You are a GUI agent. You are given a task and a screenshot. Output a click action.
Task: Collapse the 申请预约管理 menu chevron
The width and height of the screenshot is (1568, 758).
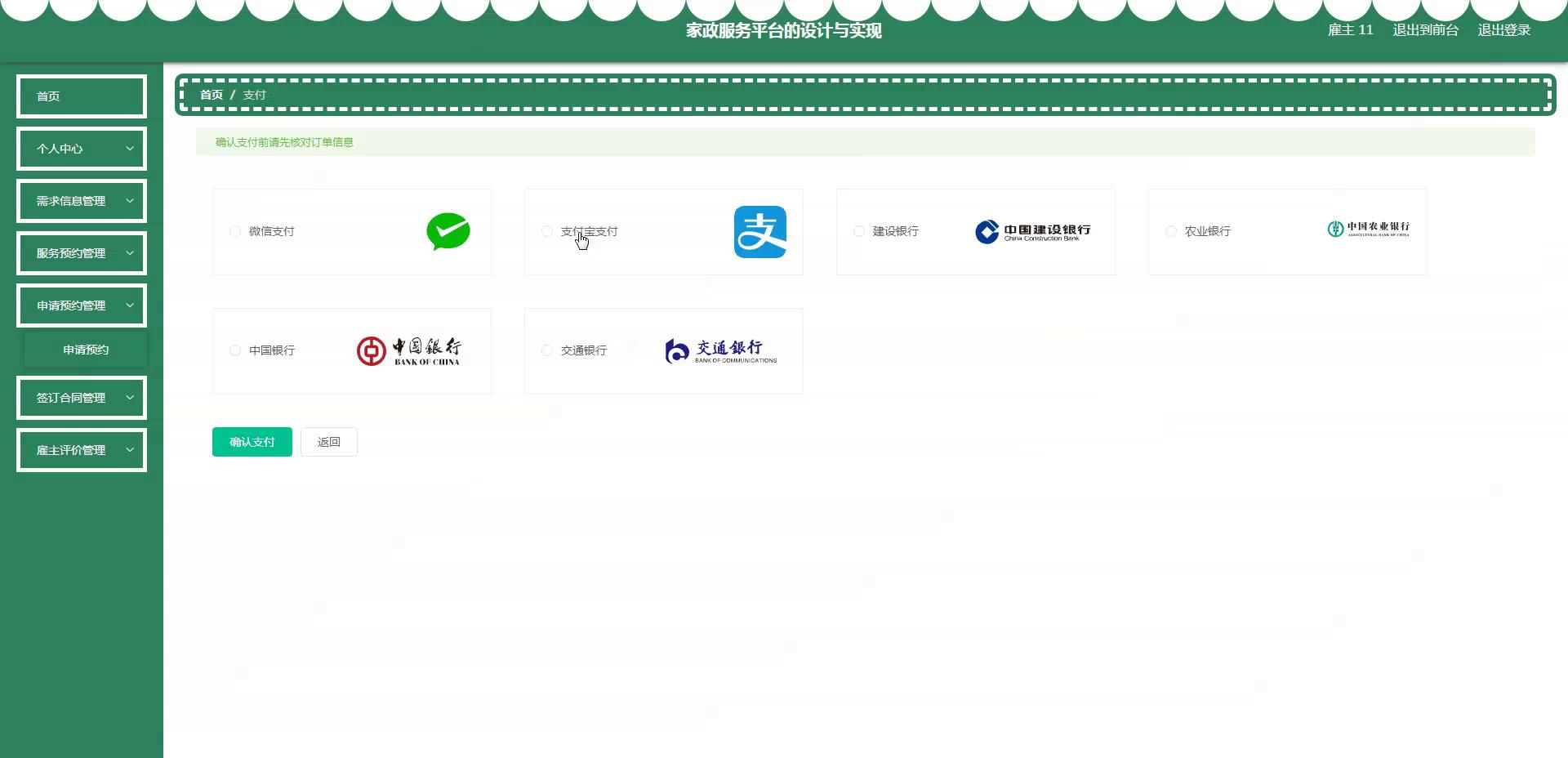click(130, 305)
